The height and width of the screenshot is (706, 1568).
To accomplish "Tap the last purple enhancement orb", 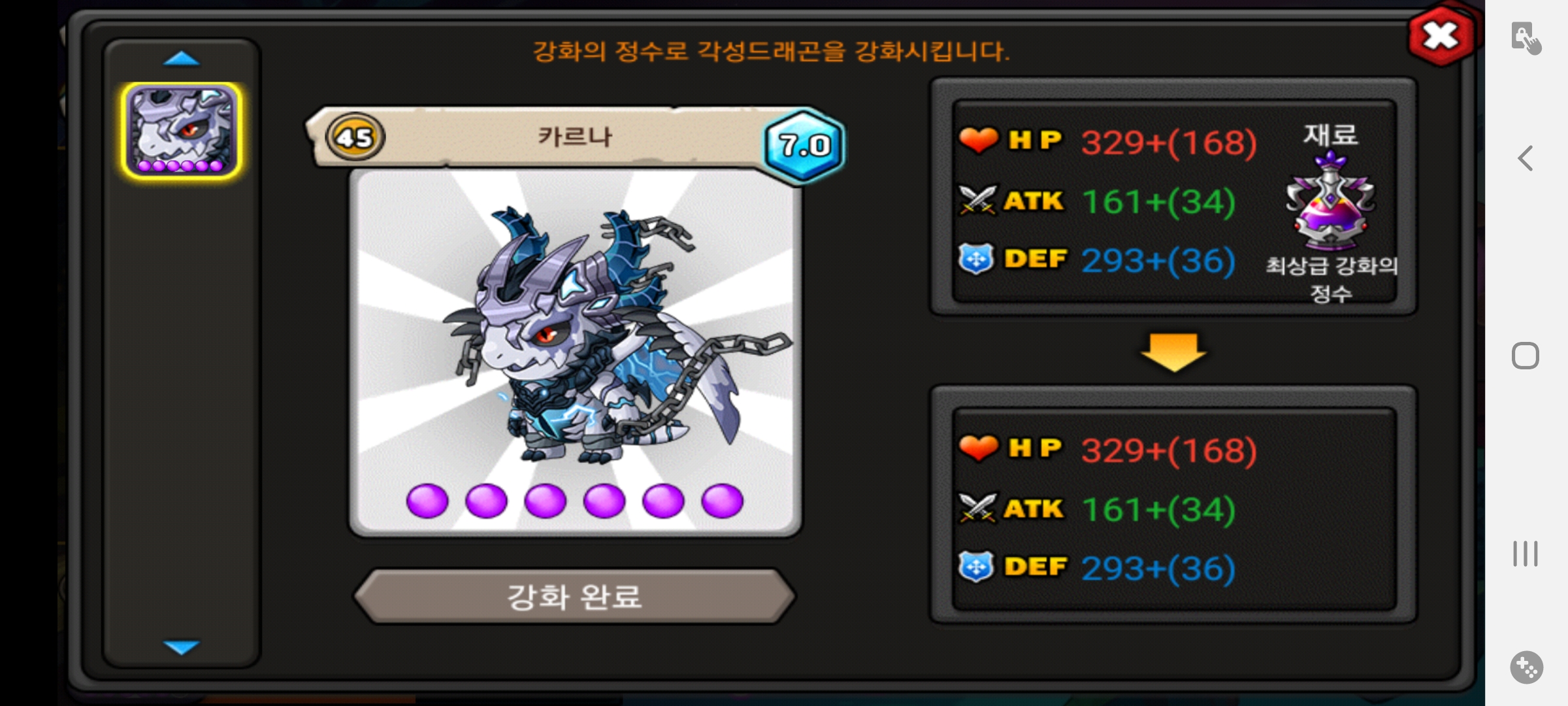I will [722, 501].
